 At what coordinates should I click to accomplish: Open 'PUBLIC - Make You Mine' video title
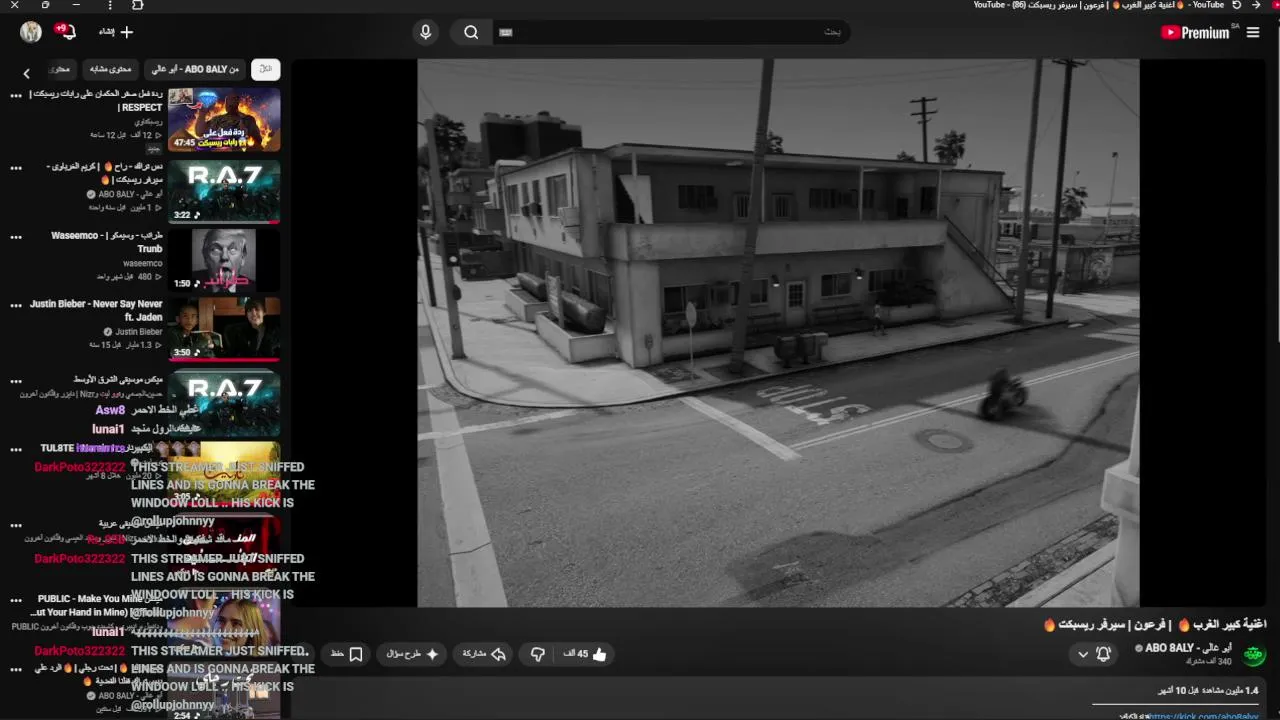[97, 605]
